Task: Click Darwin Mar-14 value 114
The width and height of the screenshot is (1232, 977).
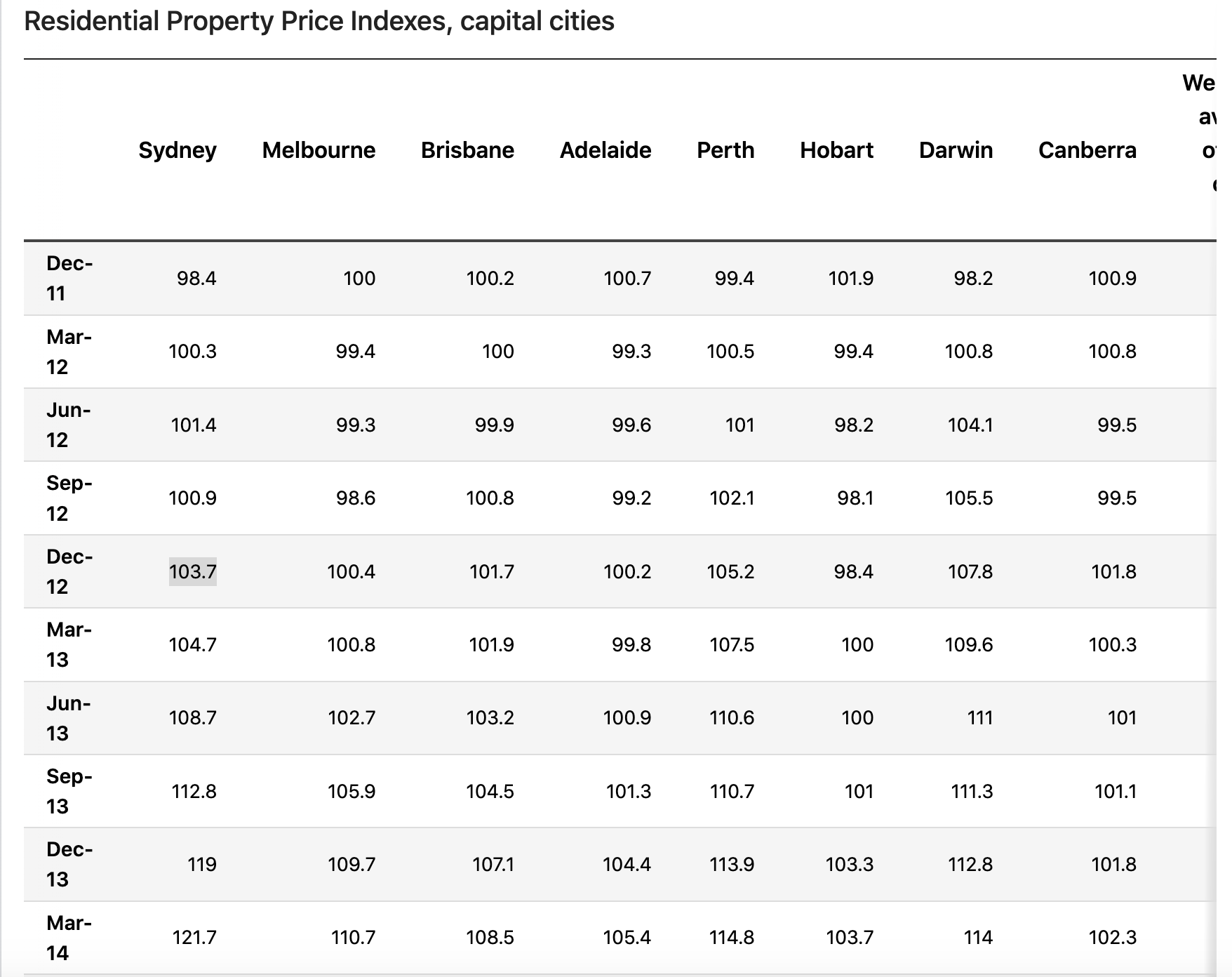Action: [979, 937]
